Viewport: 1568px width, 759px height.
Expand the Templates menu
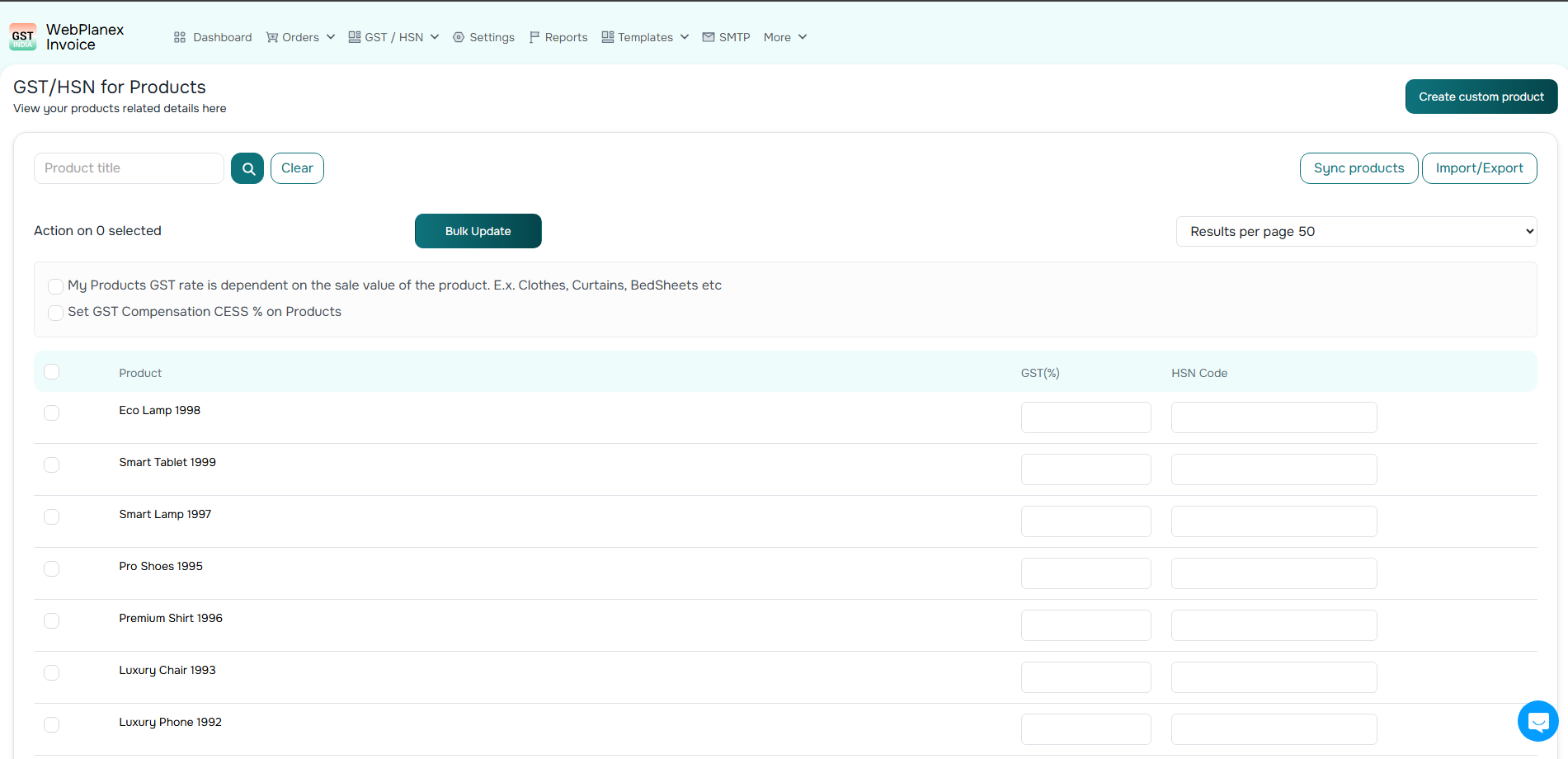[x=645, y=37]
